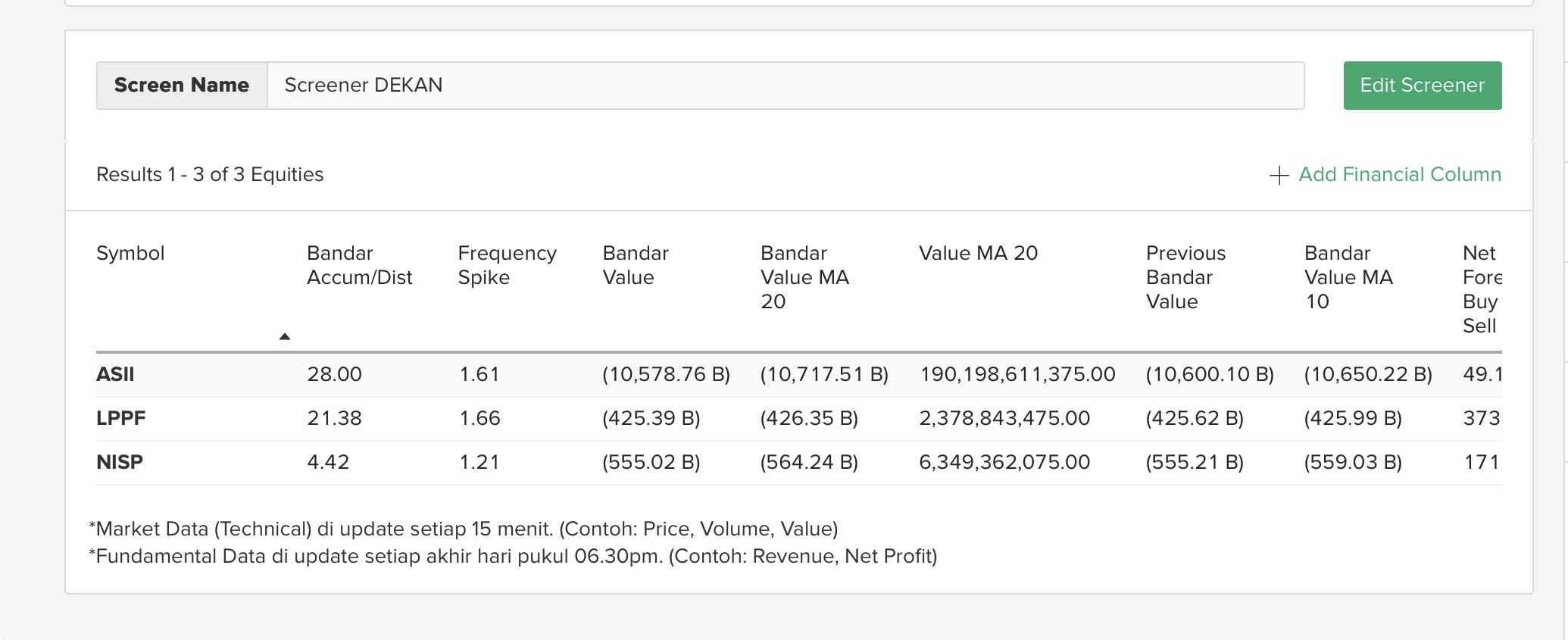Open the ASII stock symbol

click(x=115, y=375)
